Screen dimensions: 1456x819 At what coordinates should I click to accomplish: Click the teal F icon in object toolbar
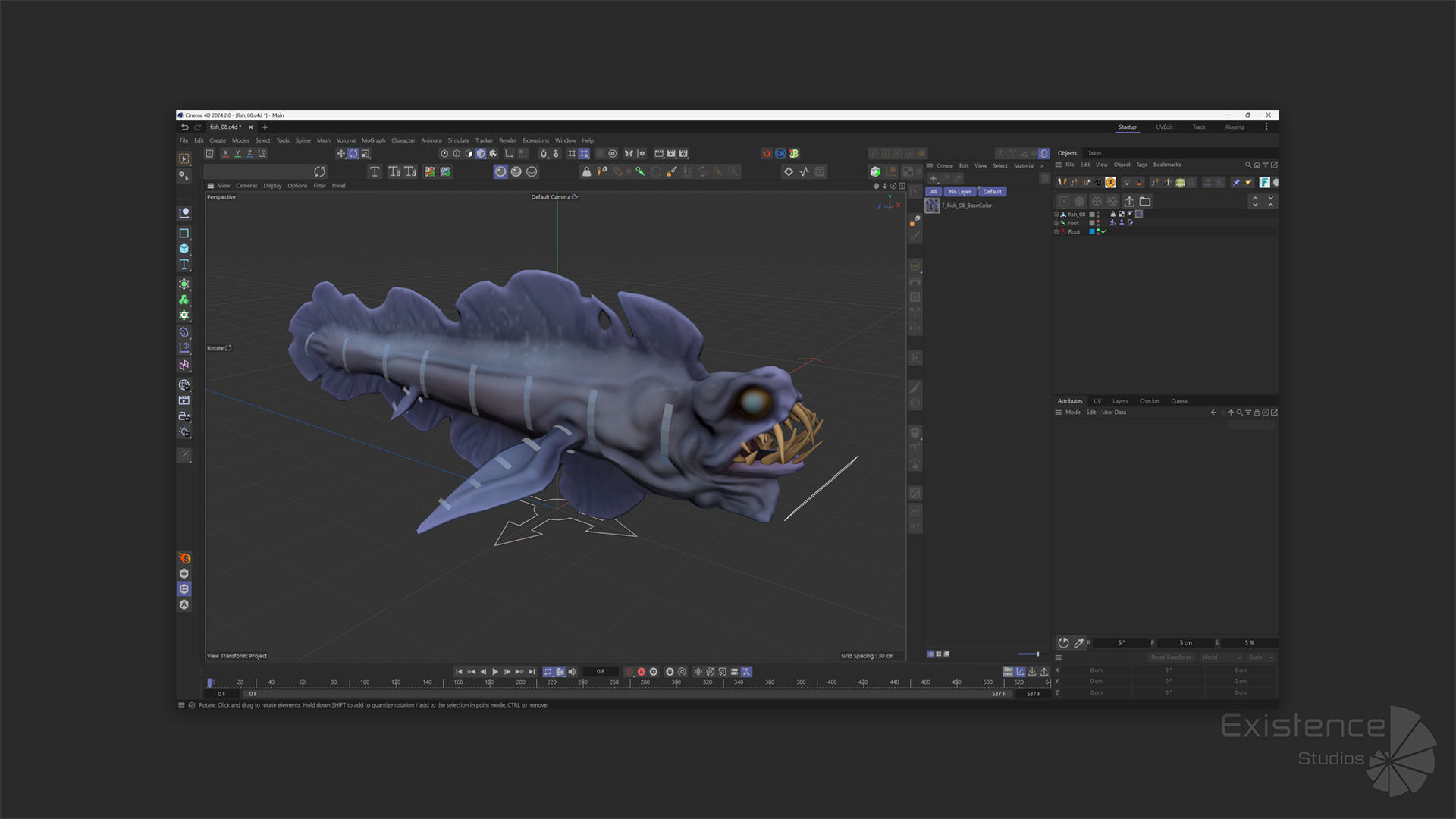pyautogui.click(x=1264, y=183)
